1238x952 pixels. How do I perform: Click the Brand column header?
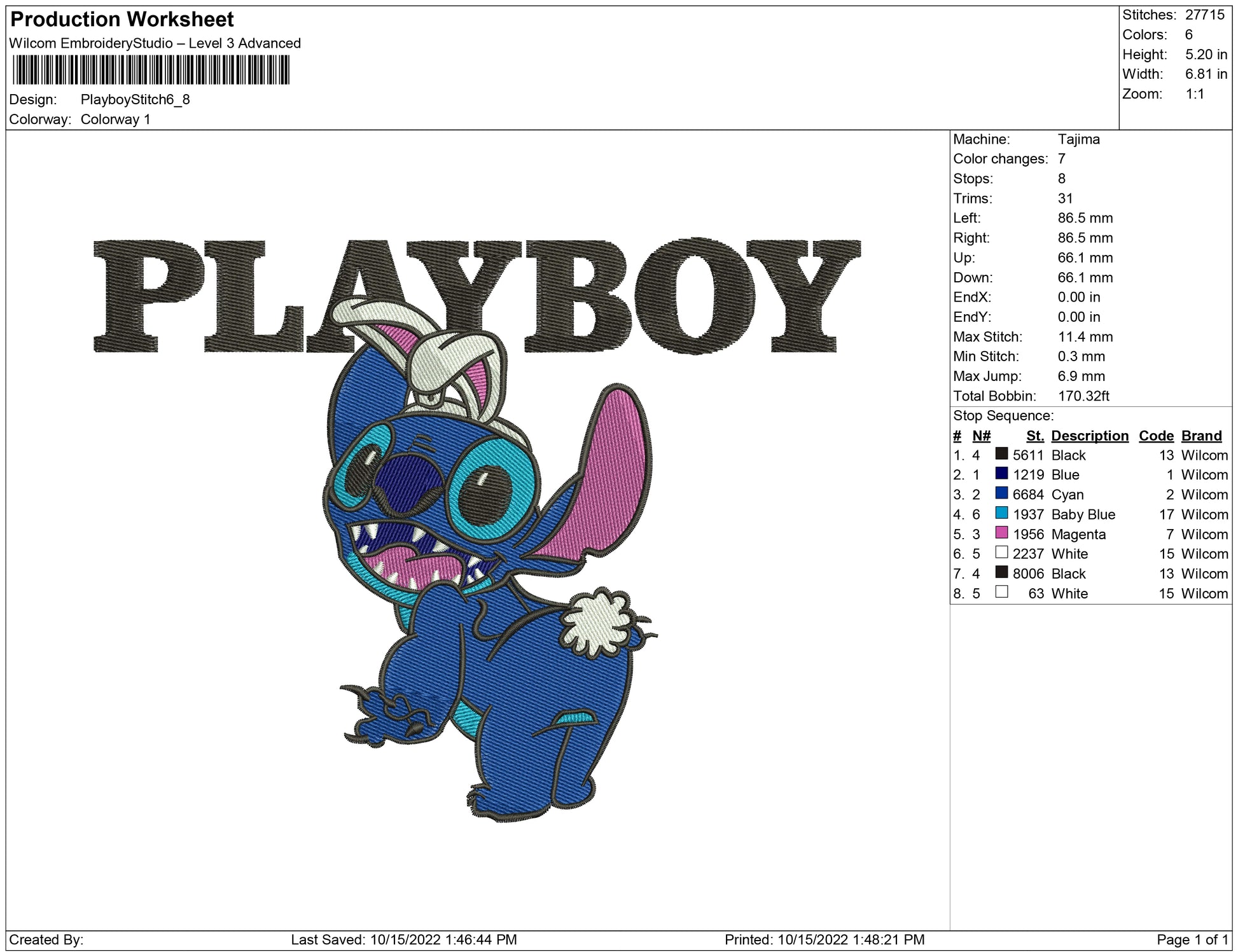point(1201,436)
